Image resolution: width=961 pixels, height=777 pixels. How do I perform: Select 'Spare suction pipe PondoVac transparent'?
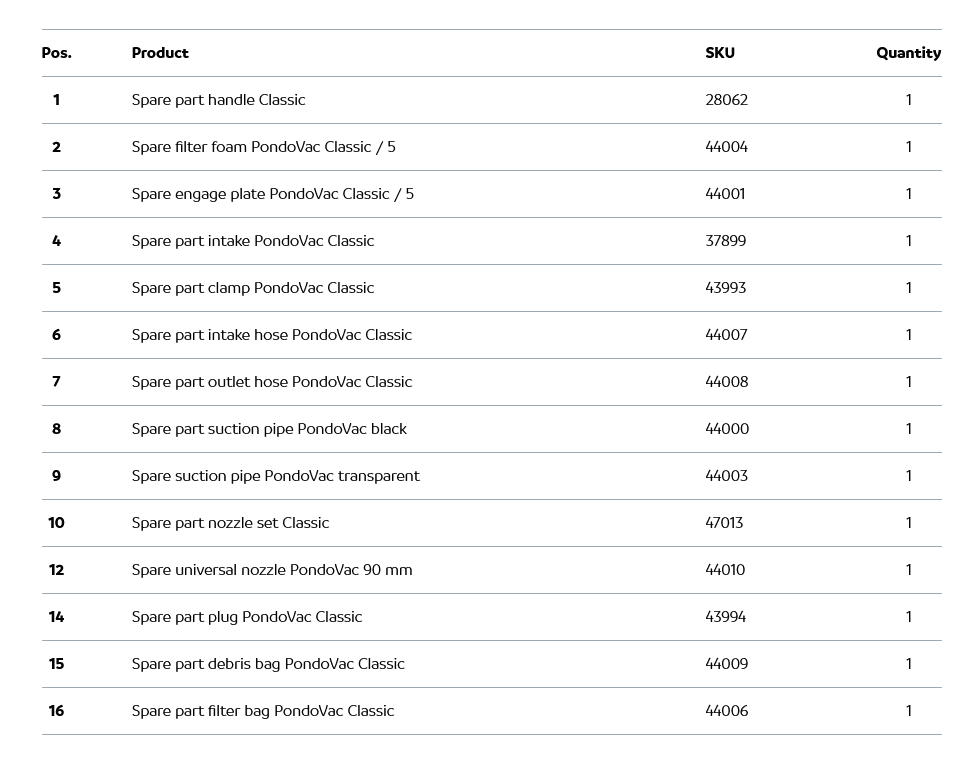click(x=275, y=476)
